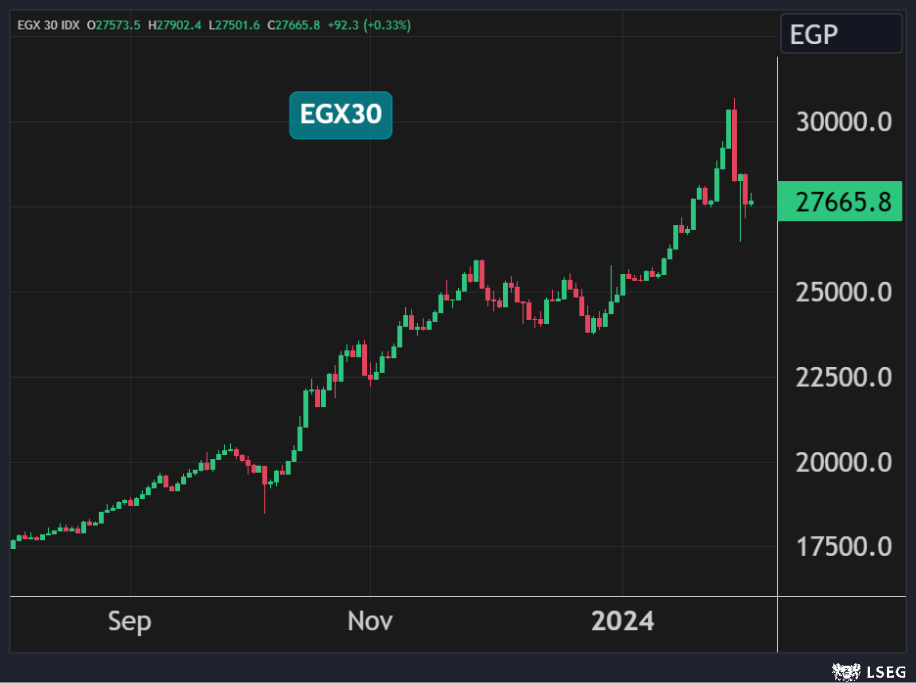Click the tall red candle at the peak
The image size is (916, 683).
coord(735,145)
